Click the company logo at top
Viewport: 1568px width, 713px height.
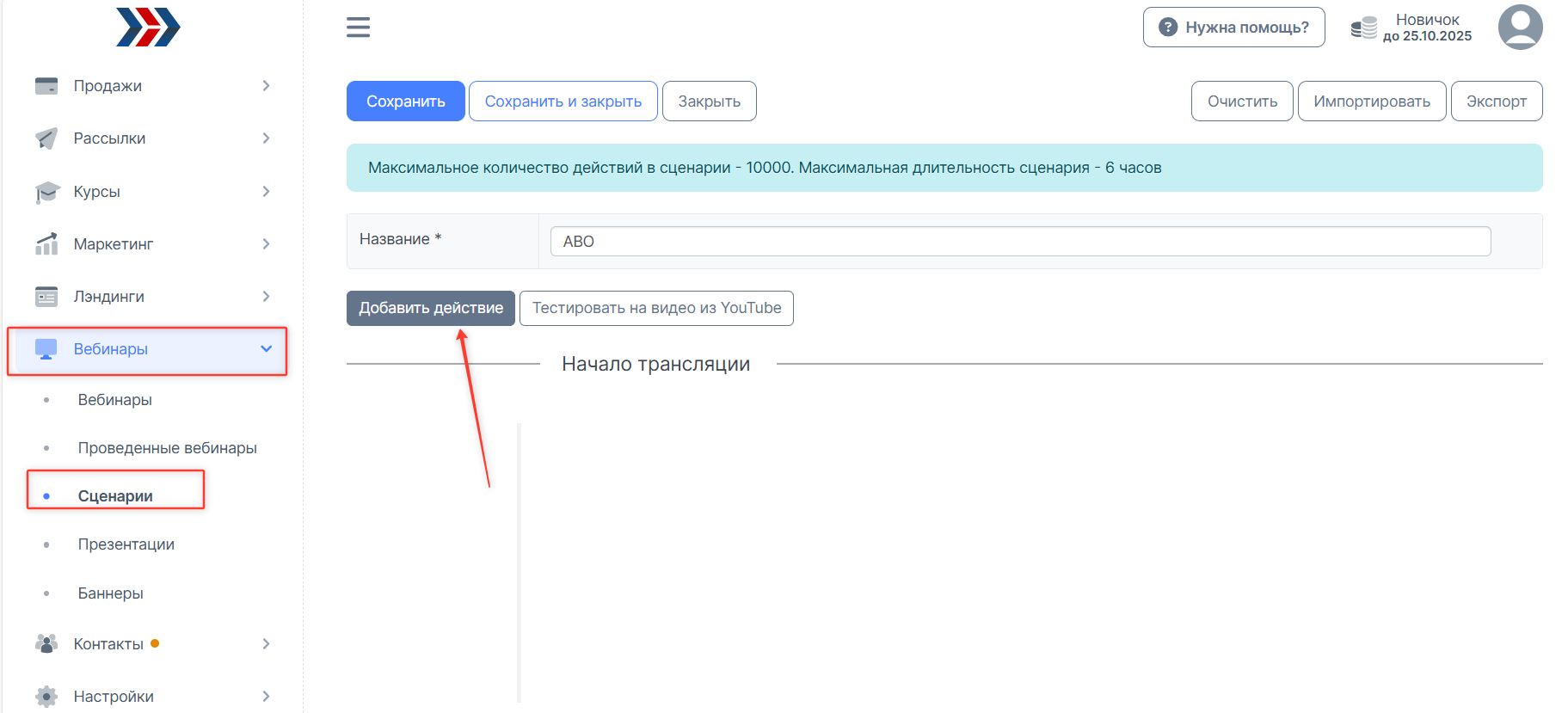(148, 27)
